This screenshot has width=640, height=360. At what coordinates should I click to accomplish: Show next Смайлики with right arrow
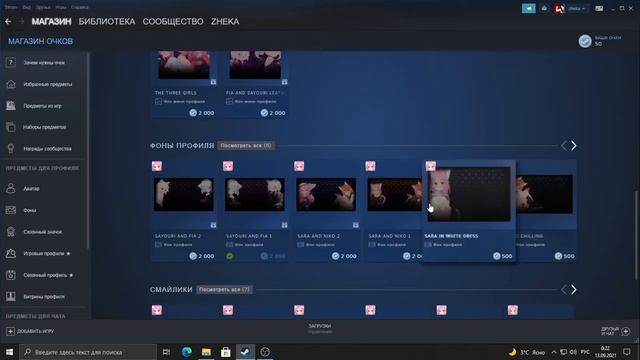click(573, 290)
